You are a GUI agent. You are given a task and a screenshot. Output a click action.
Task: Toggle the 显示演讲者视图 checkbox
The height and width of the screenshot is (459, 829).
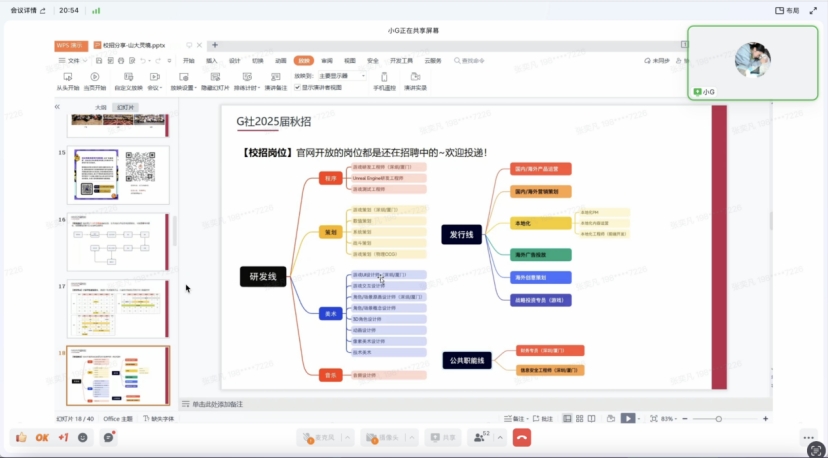297,88
